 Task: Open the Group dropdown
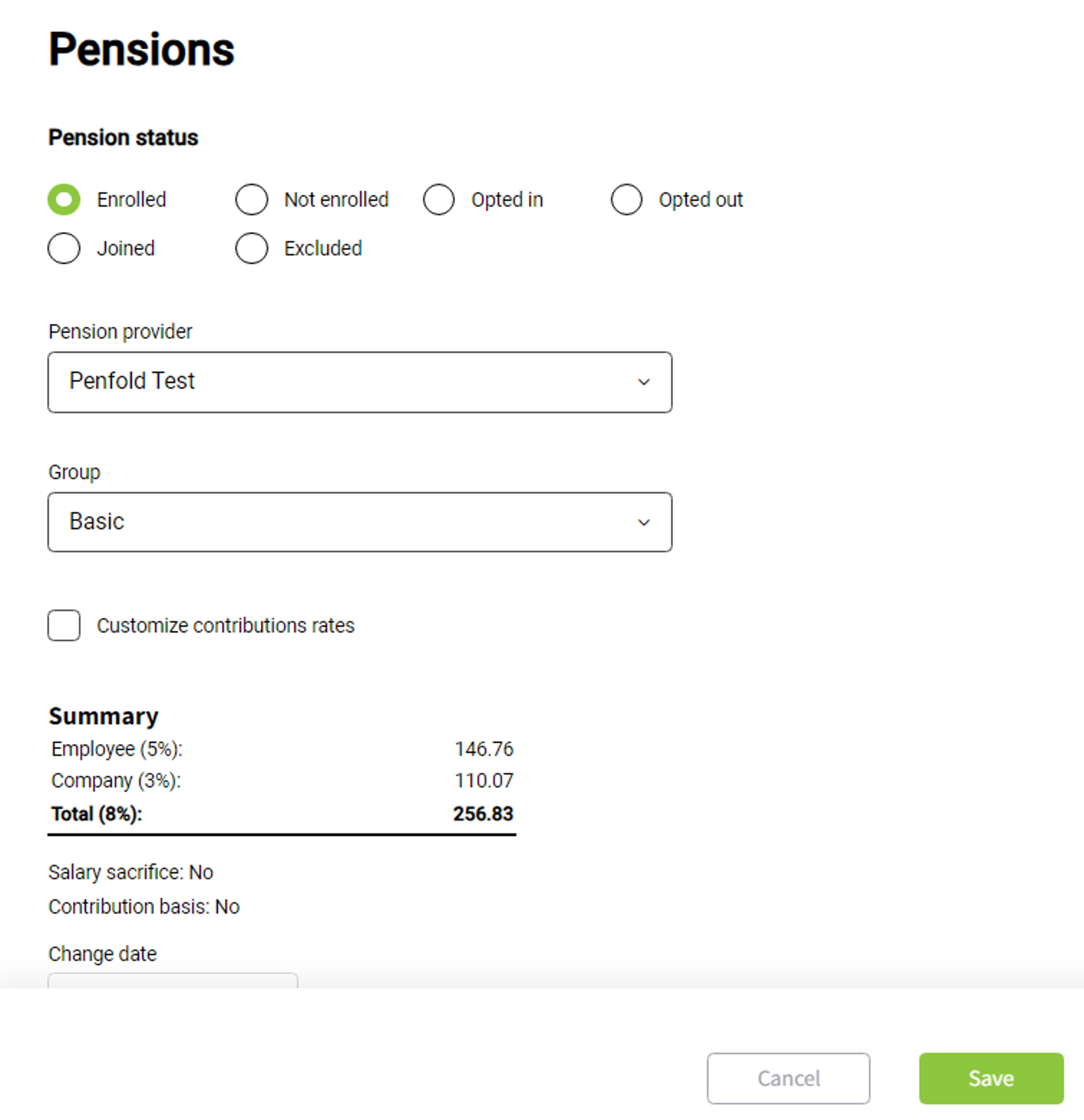[360, 522]
